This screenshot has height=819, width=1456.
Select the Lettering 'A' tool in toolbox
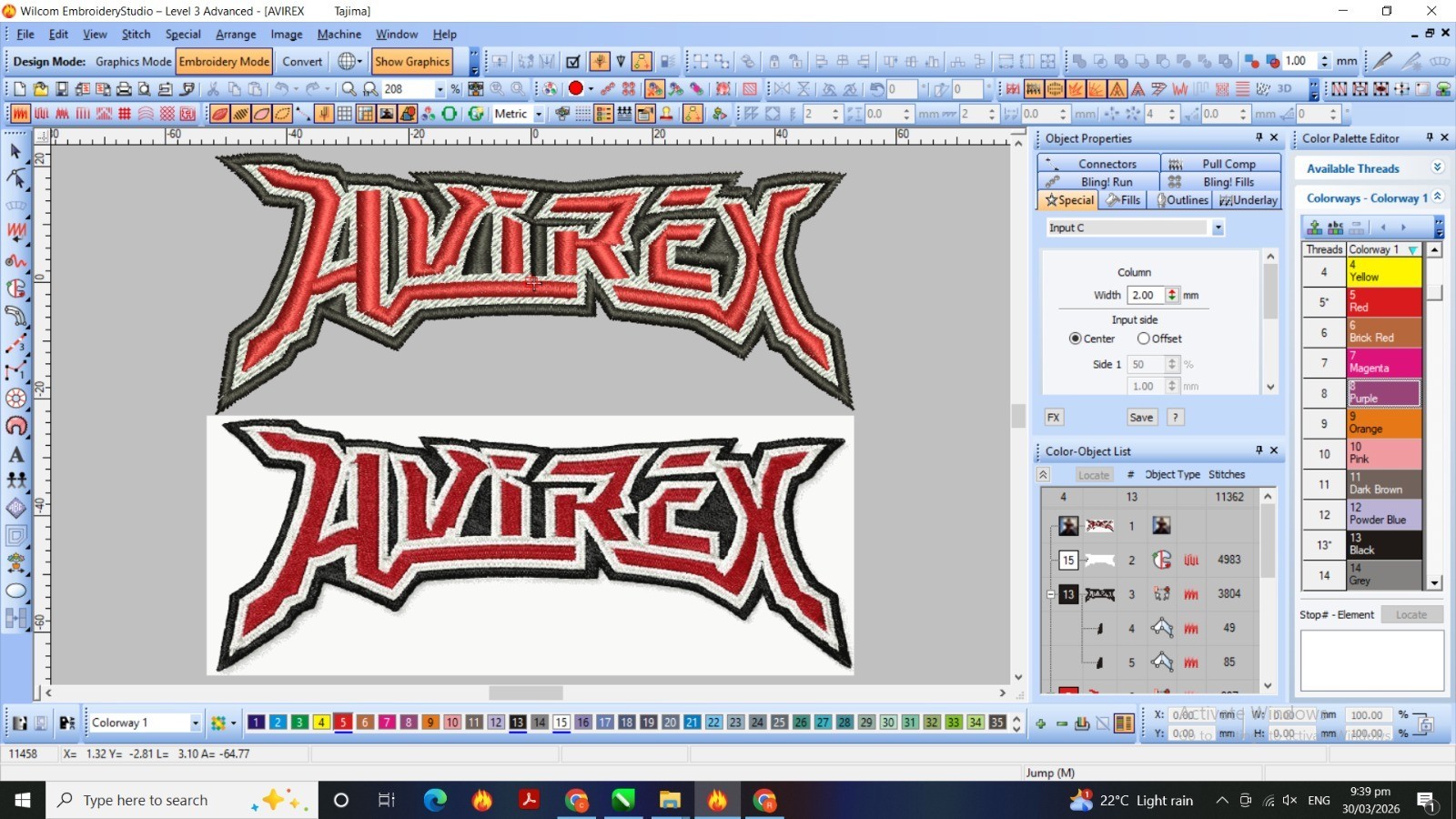pos(15,453)
